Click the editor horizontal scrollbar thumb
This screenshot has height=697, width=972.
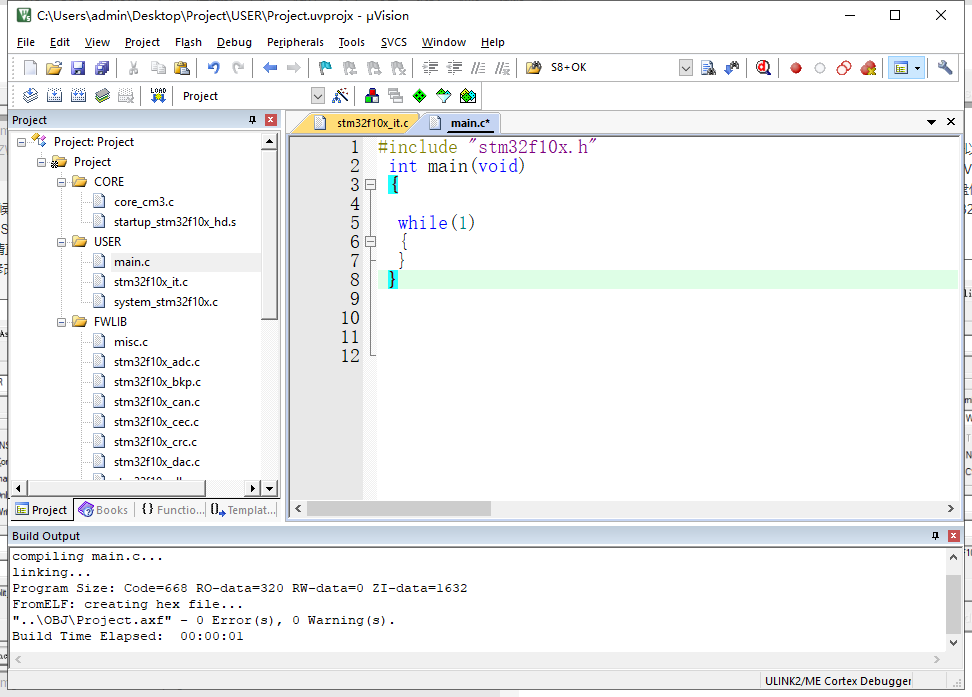click(399, 508)
